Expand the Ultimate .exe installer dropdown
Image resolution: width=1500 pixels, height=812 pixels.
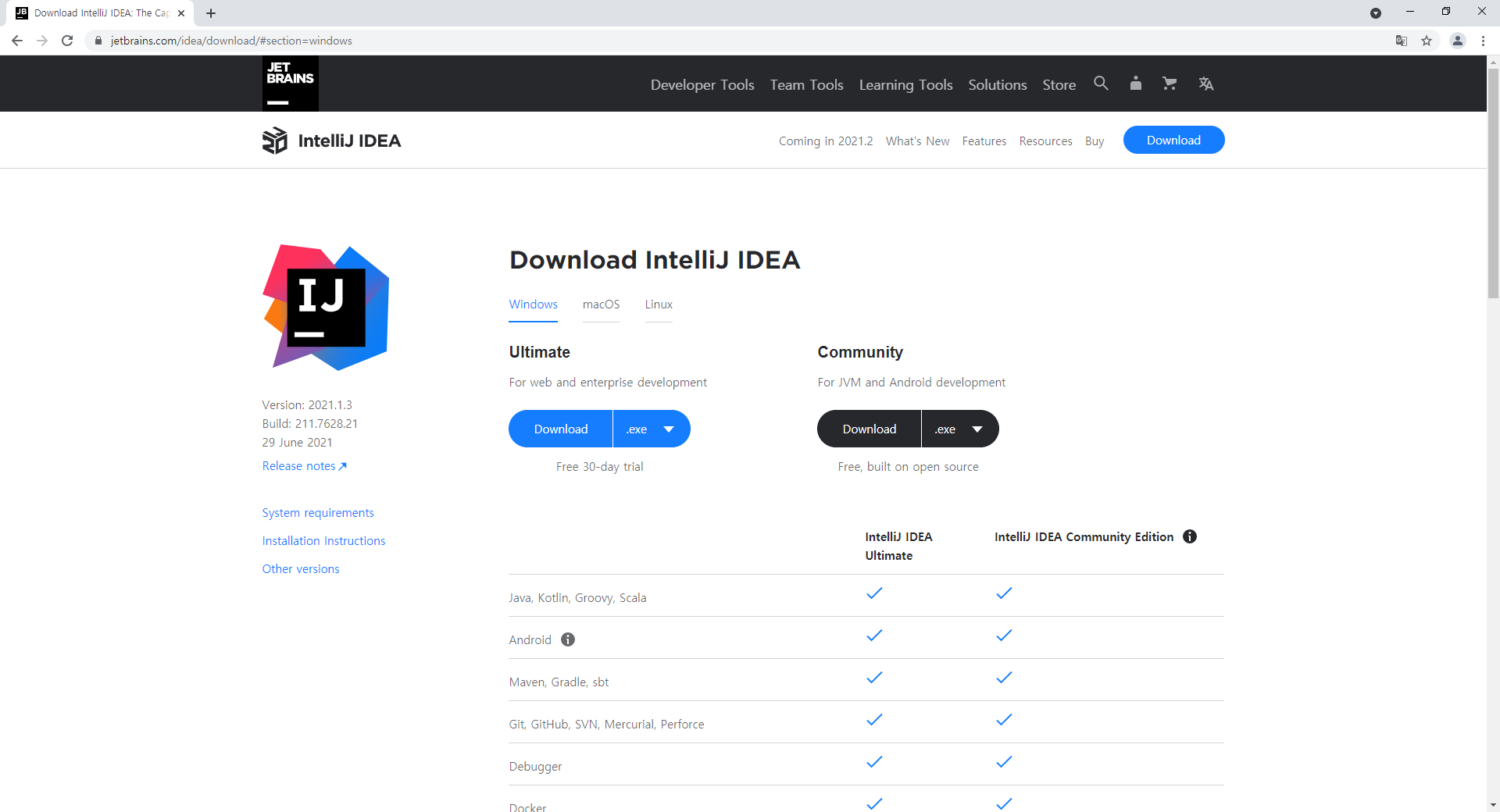[652, 429]
